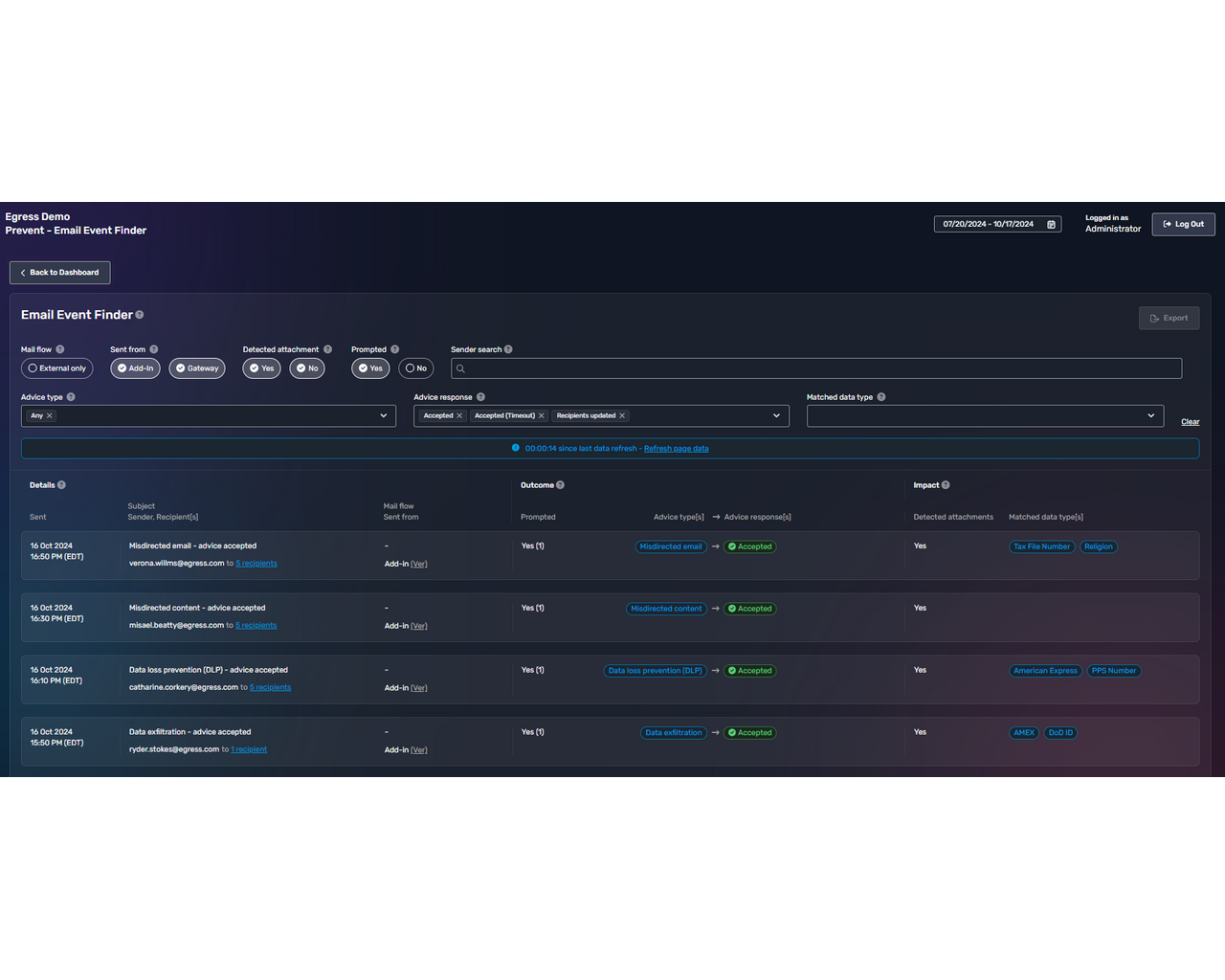Click the Tax File Number data tag
Image resolution: width=1225 pixels, height=980 pixels.
coord(1041,547)
